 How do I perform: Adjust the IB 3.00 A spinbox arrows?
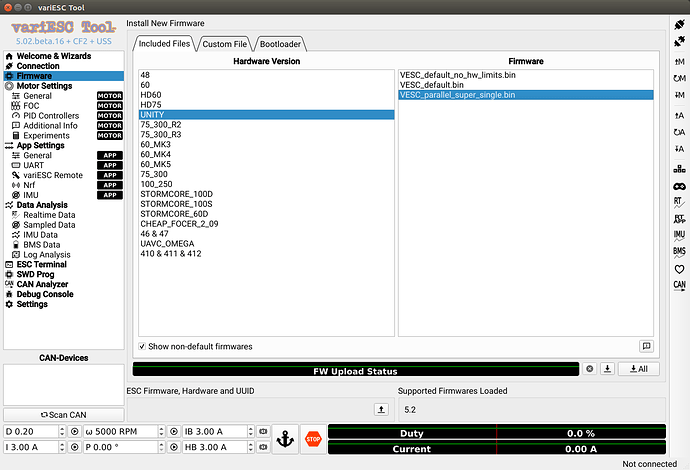click(251, 431)
